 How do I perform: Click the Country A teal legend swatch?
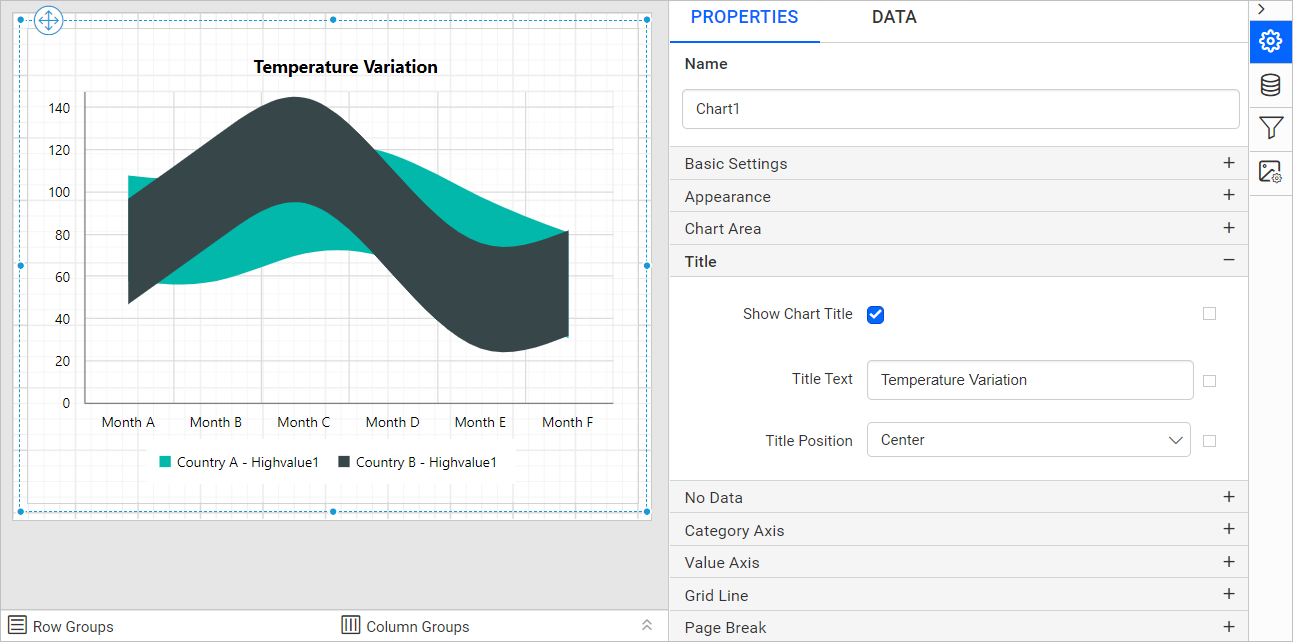tap(166, 462)
